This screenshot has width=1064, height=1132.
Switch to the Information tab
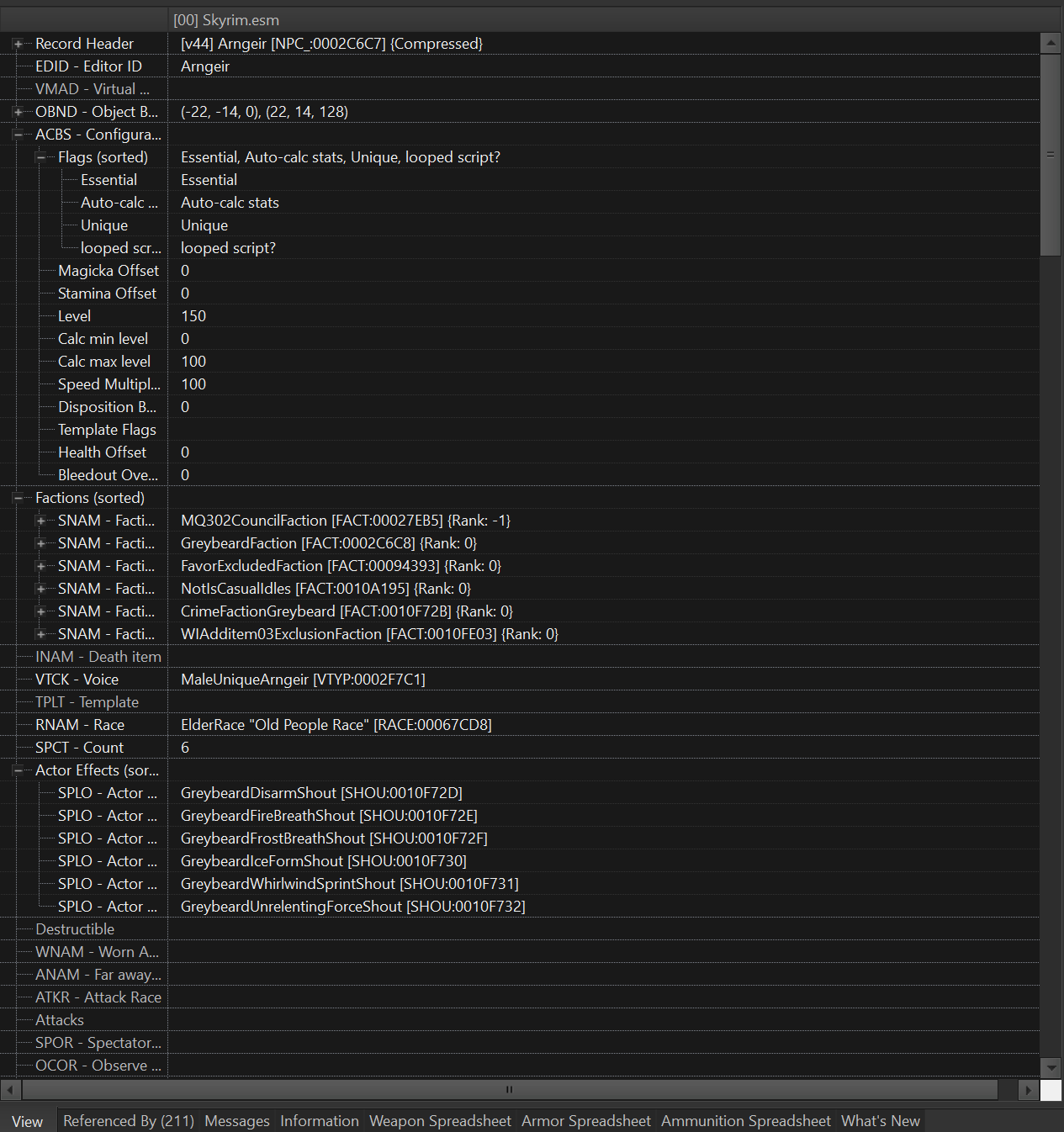tap(320, 1121)
